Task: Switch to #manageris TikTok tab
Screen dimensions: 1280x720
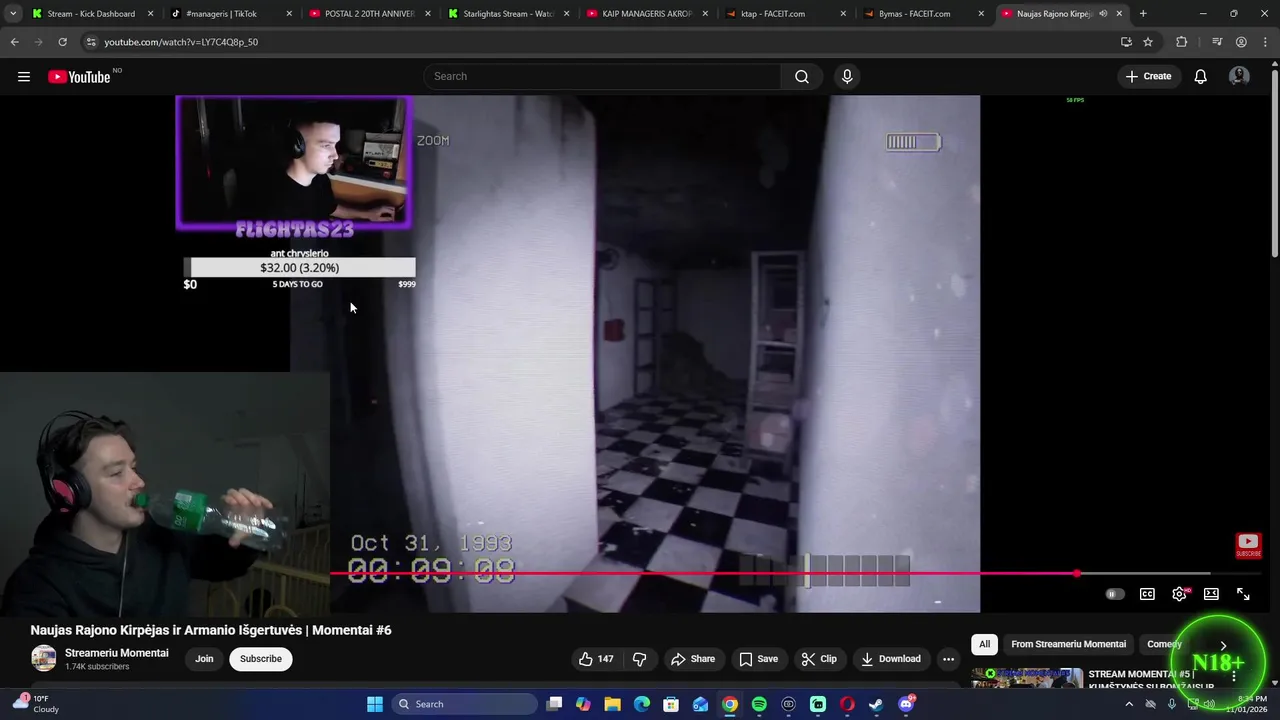Action: click(230, 14)
